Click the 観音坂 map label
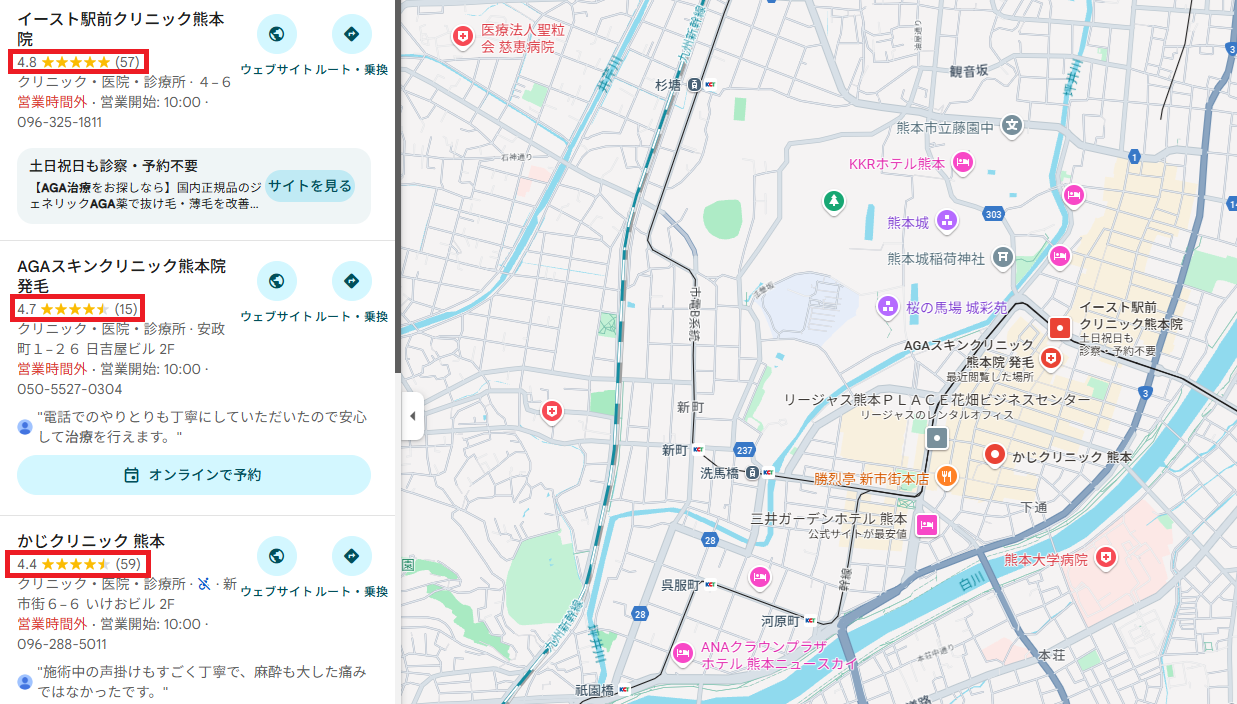Viewport: 1237px width, 704px height. (968, 71)
